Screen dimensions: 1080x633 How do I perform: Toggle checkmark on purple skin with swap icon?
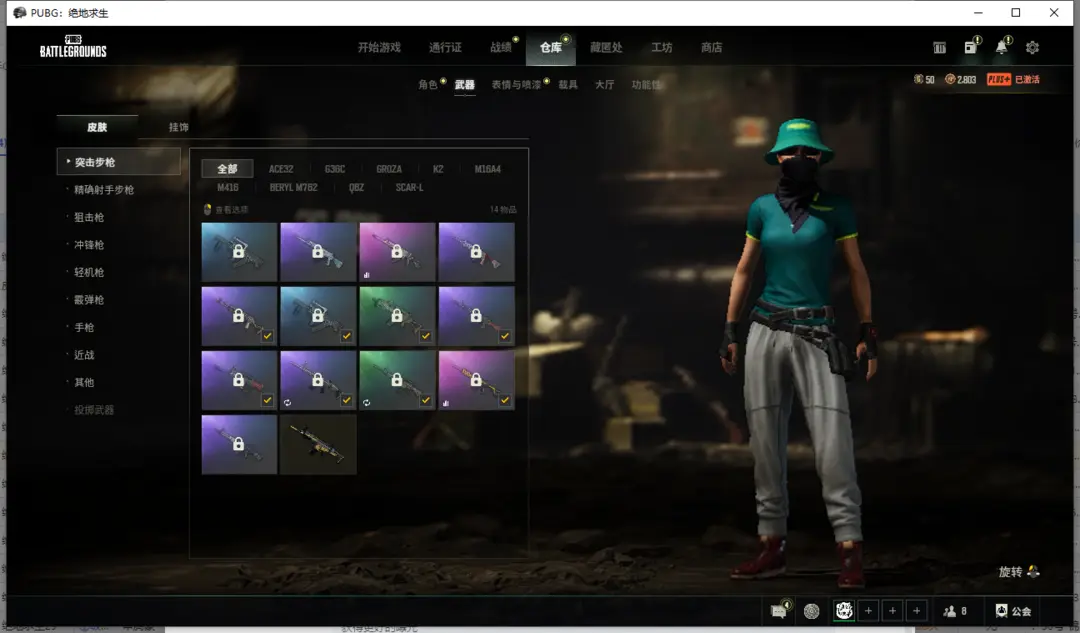coord(346,400)
